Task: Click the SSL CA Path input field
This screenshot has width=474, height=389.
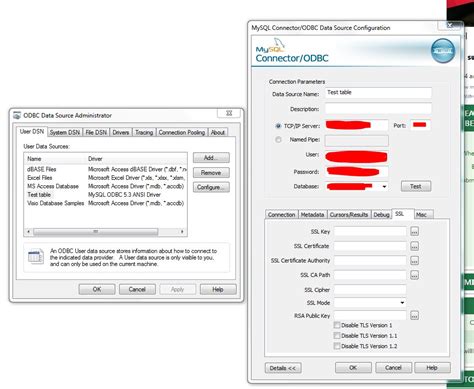Action: (370, 275)
